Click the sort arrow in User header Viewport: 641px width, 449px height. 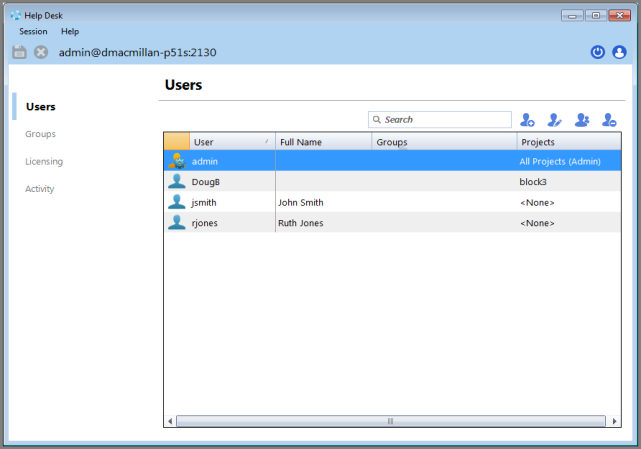click(267, 141)
